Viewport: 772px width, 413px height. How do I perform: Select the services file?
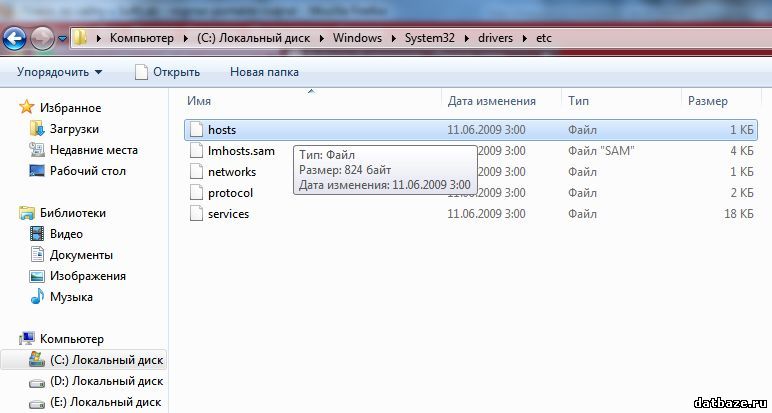[x=228, y=214]
